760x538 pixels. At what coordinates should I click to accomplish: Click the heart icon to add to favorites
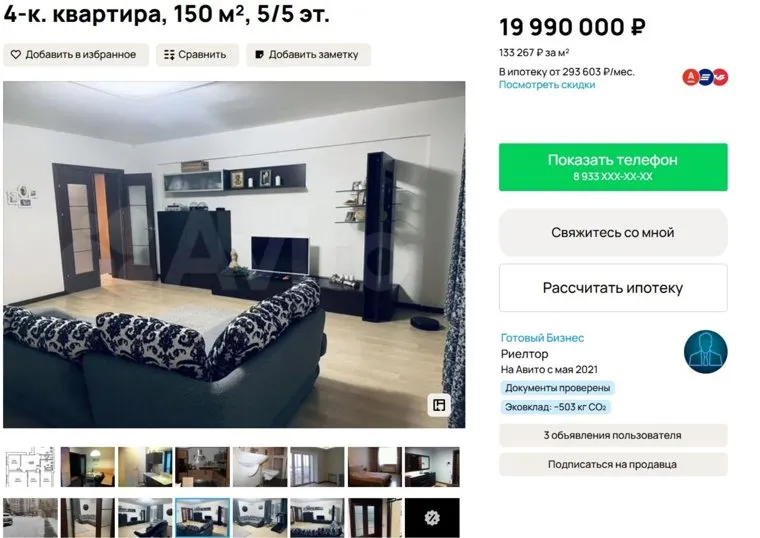16,55
